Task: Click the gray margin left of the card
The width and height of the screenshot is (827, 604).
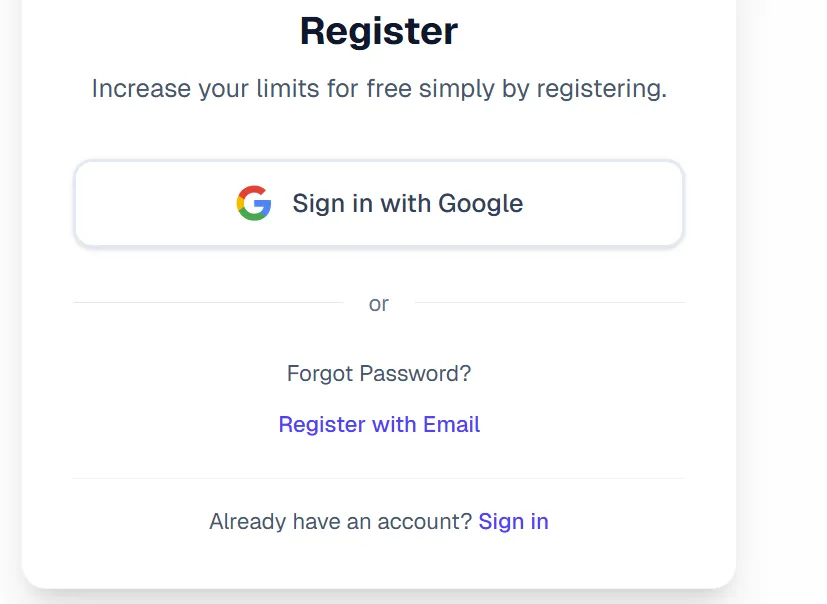Action: (x=10, y=300)
